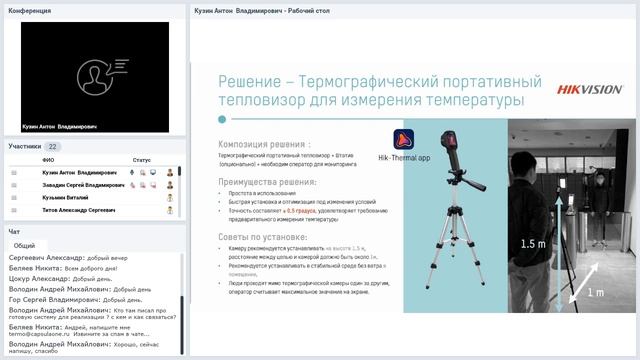The width and height of the screenshot is (640, 360).
Task: Click chat message 'Всем доброго дня!' by Беляев Никита
Action: click(x=63, y=269)
